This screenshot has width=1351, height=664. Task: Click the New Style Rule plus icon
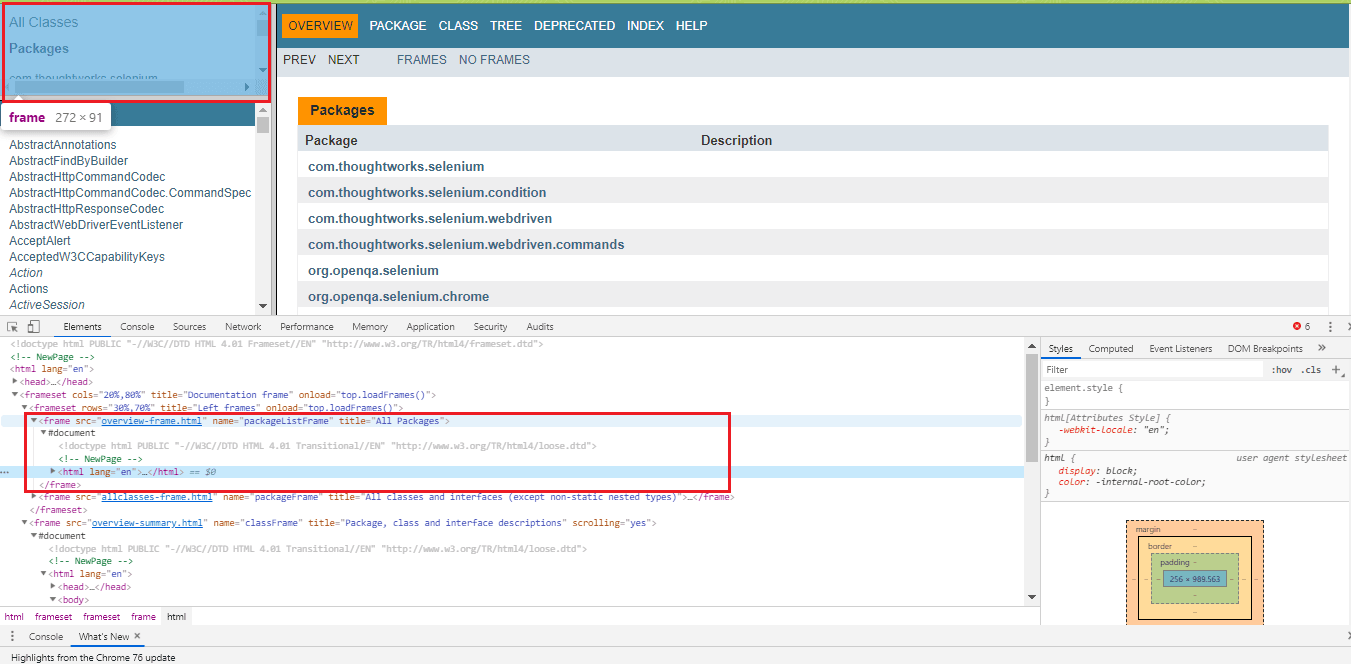(1336, 369)
